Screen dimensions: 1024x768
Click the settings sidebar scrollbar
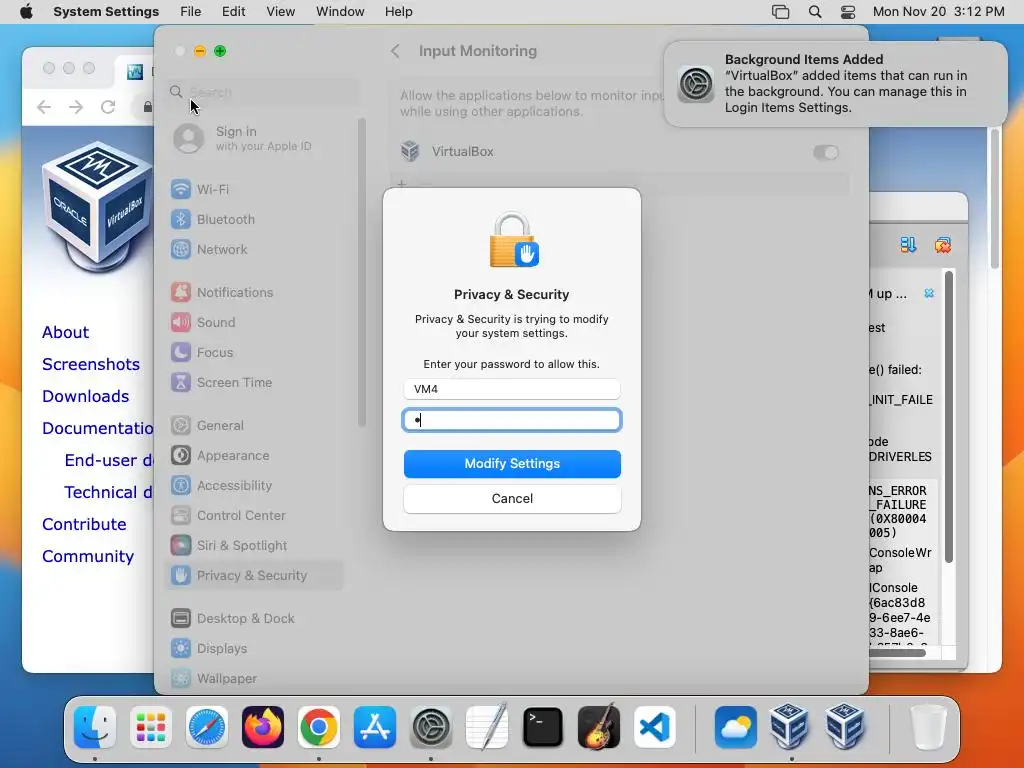[361, 273]
